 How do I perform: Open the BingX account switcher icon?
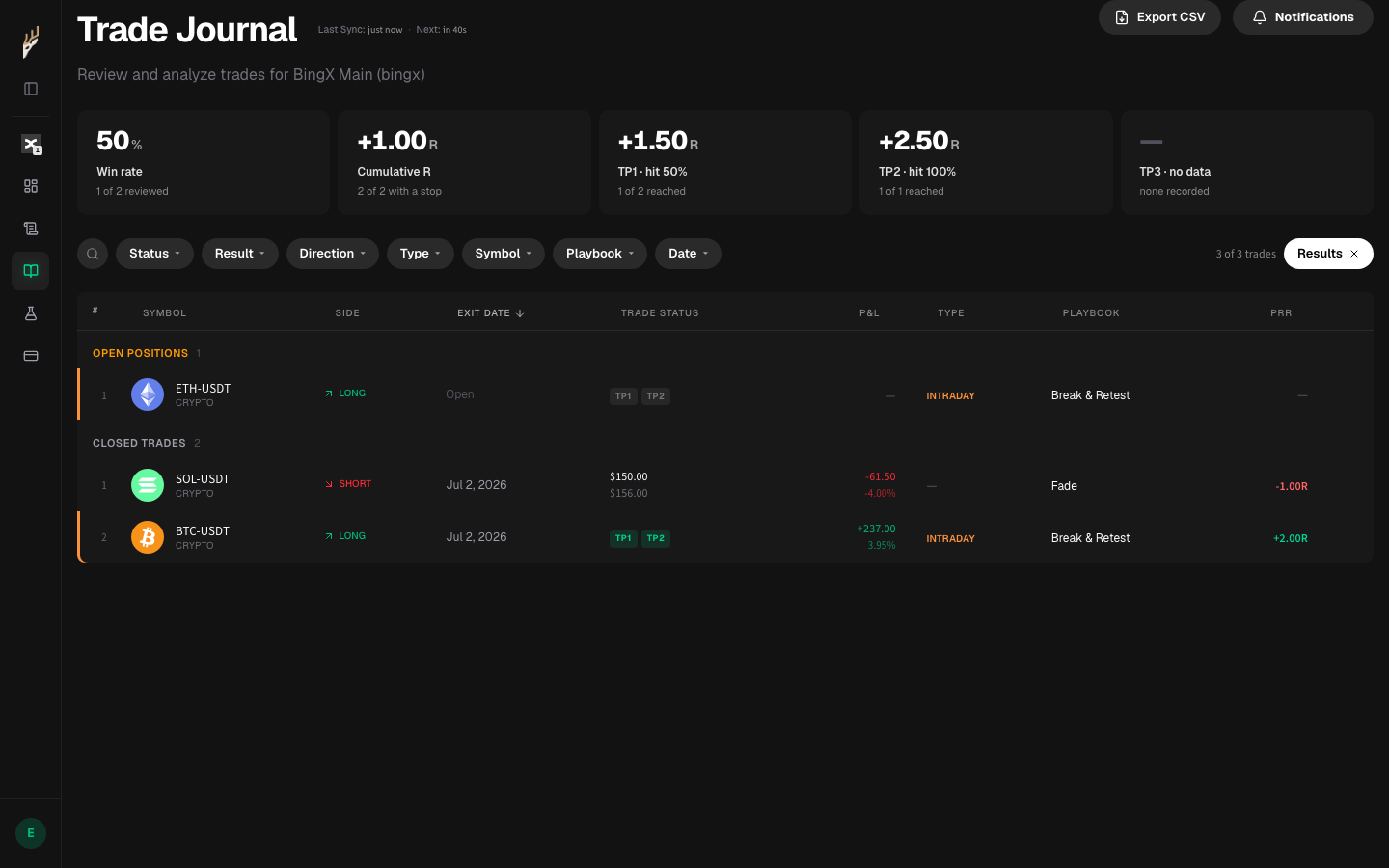pos(31,144)
